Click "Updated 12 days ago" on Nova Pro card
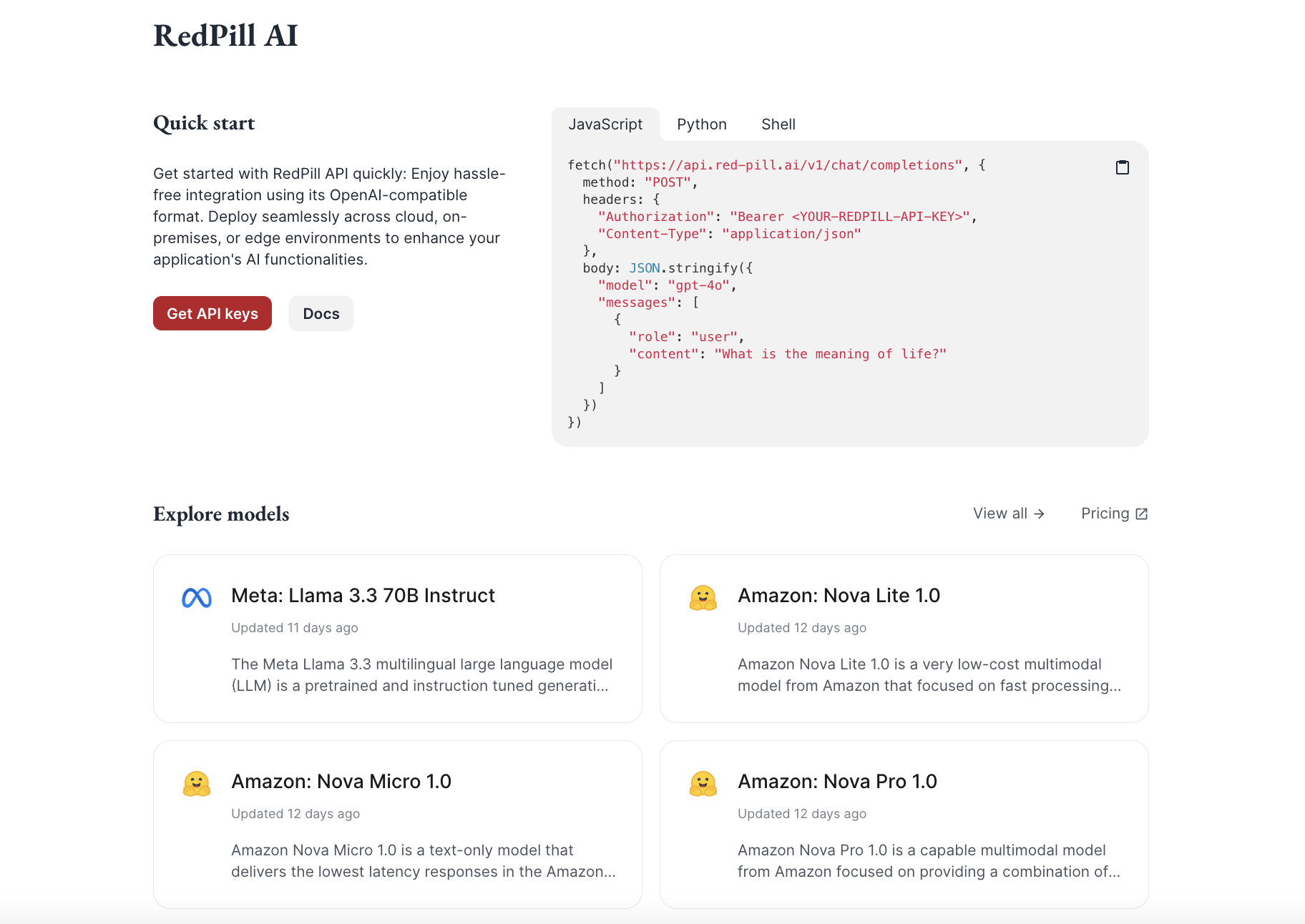Viewport: 1305px width, 924px height. (802, 813)
